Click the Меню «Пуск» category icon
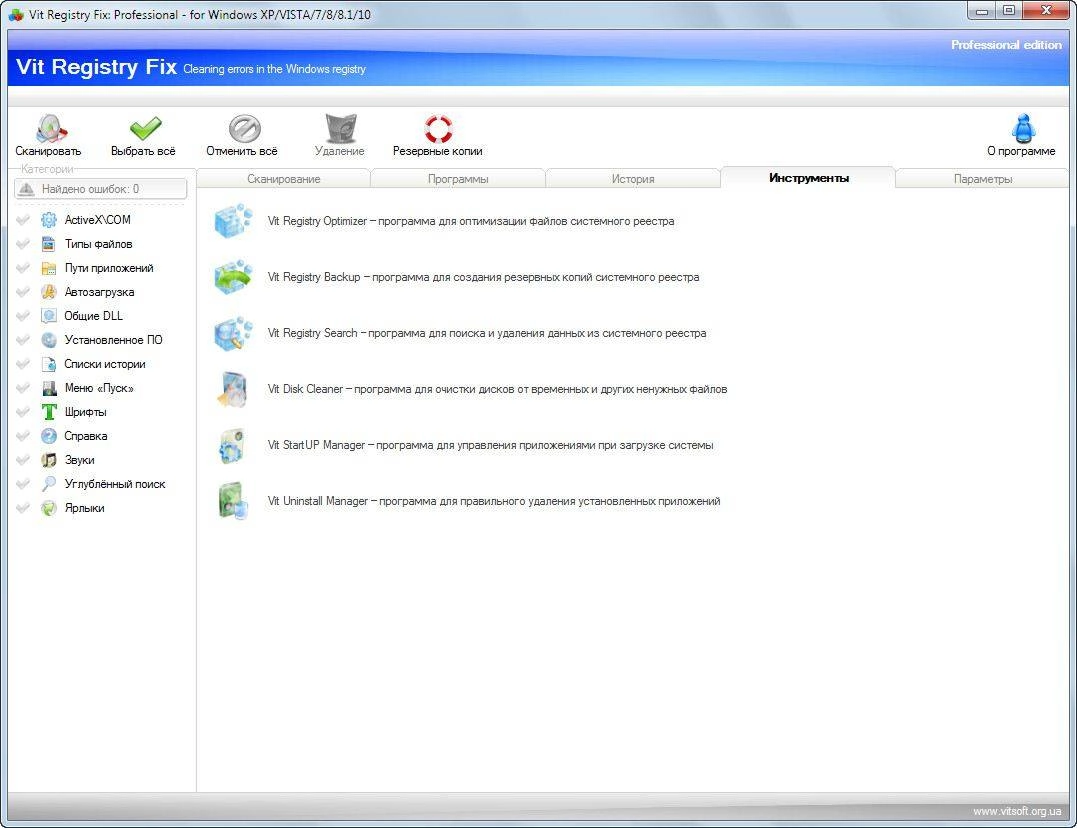Image resolution: width=1077 pixels, height=828 pixels. [49, 388]
